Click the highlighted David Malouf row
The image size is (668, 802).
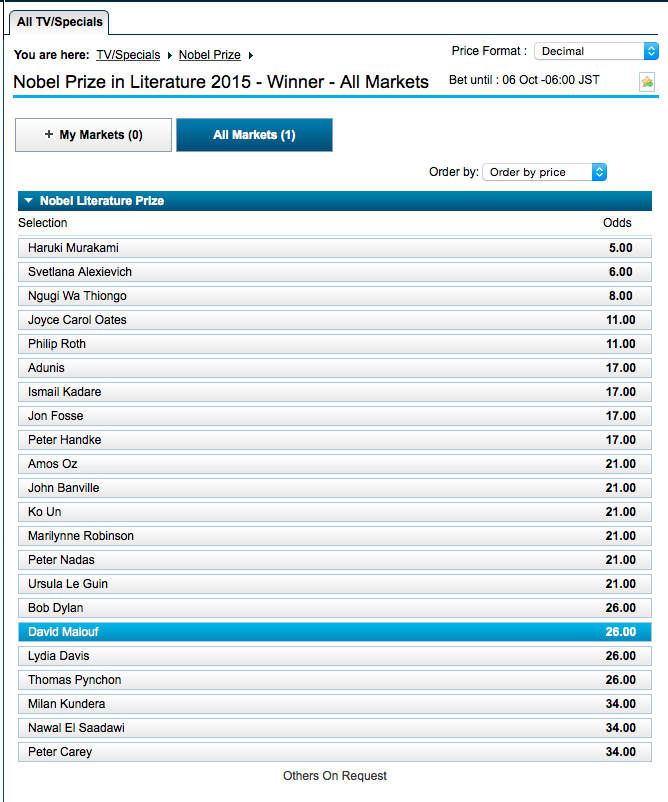[x=334, y=632]
